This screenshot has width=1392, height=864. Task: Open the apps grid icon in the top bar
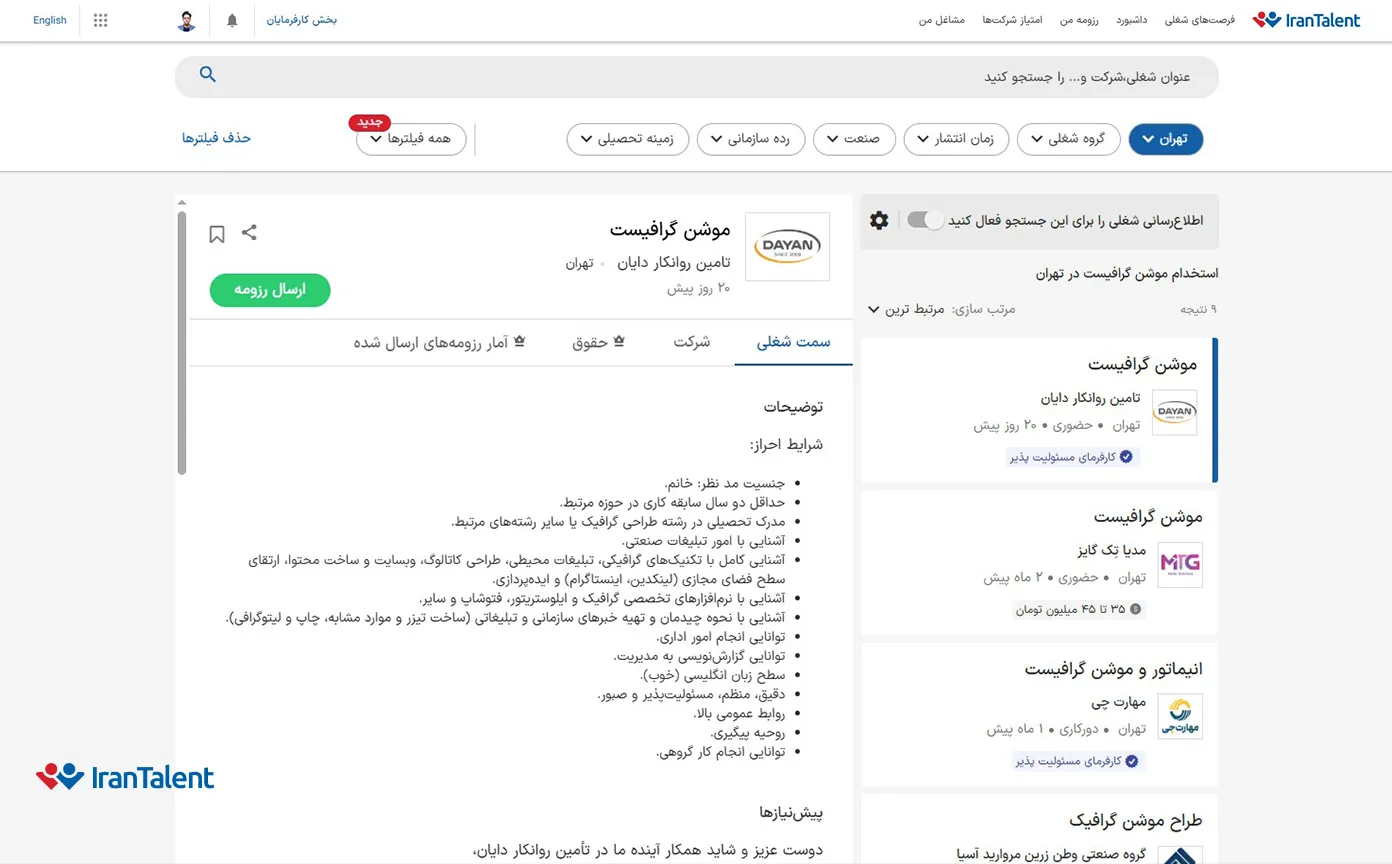click(100, 20)
